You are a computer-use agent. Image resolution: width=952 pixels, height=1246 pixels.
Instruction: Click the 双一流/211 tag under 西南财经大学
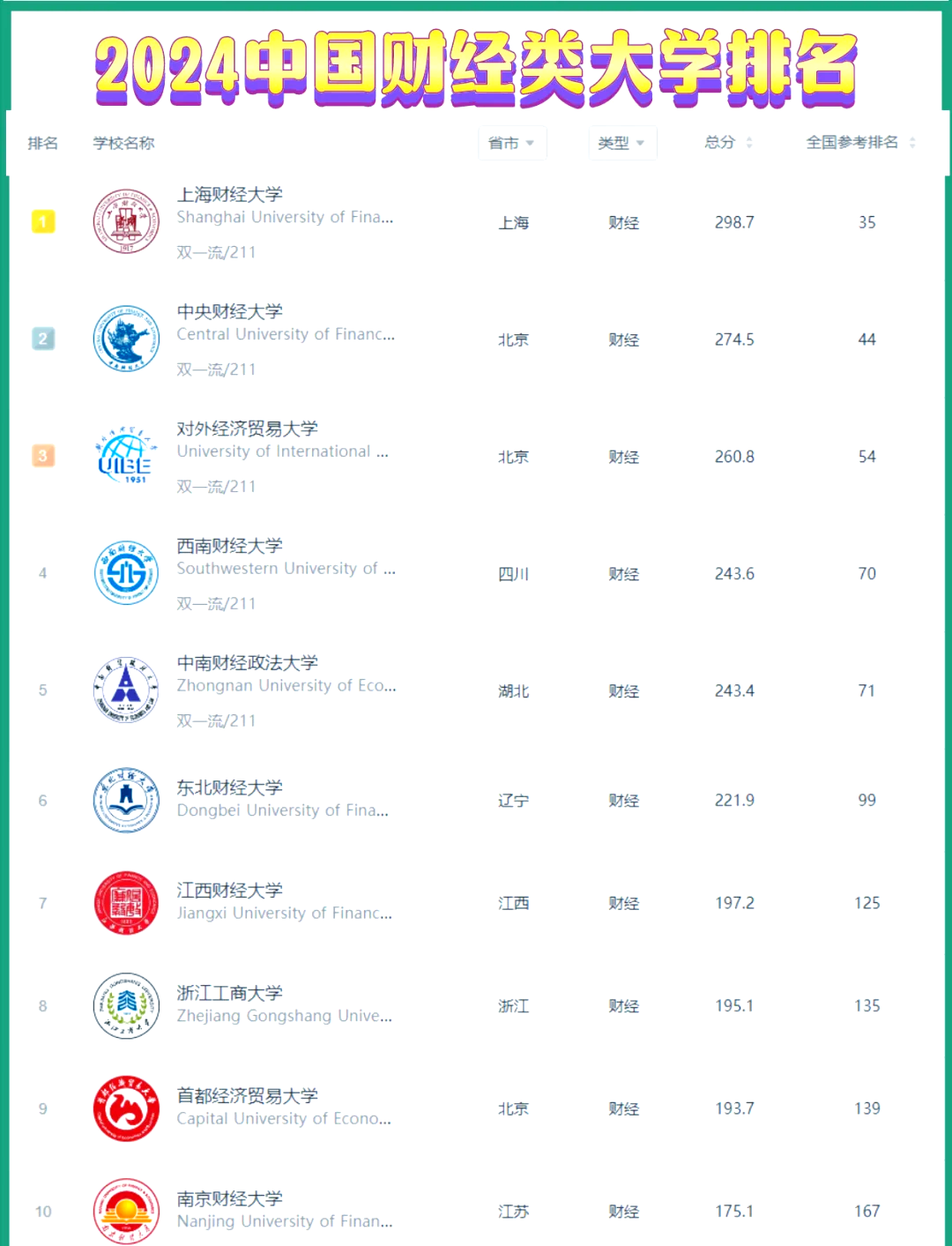pos(216,604)
